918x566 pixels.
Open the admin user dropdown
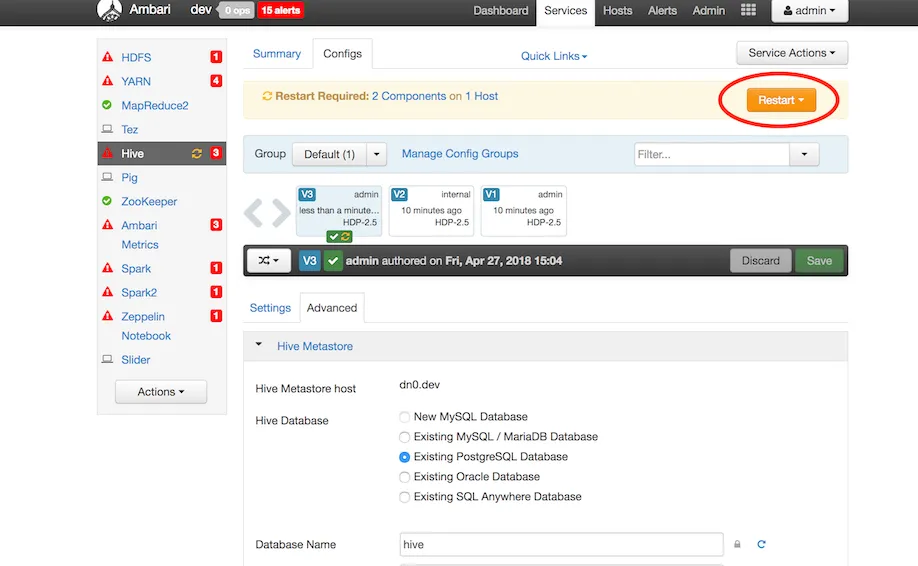click(x=809, y=11)
